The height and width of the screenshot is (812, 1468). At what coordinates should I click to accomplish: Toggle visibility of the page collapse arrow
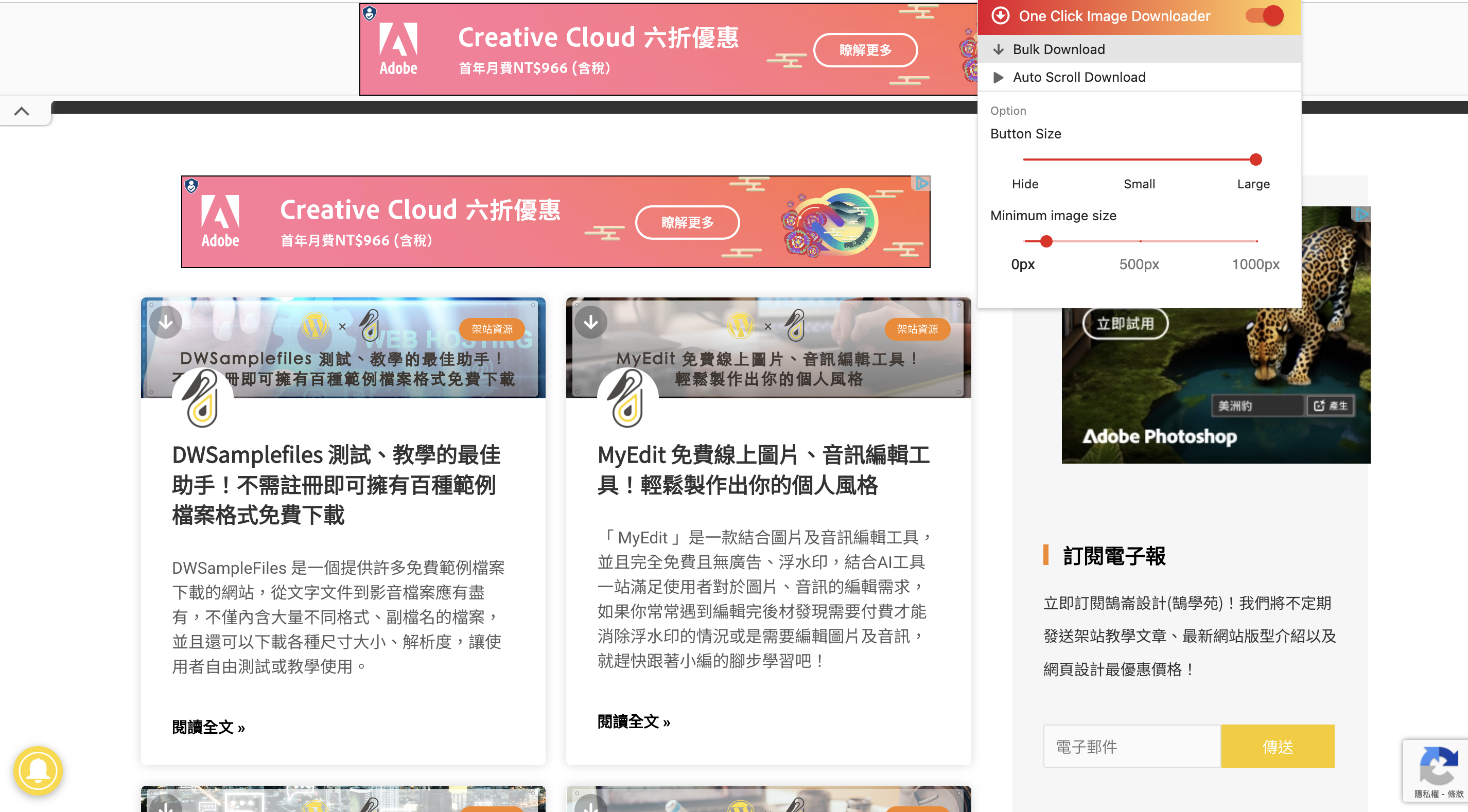(x=21, y=111)
